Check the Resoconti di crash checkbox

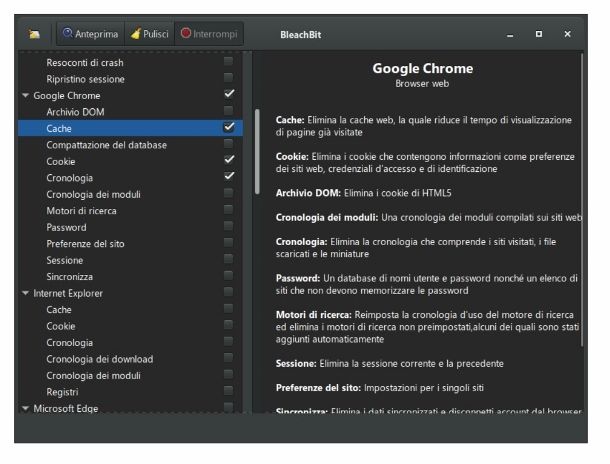pos(229,61)
